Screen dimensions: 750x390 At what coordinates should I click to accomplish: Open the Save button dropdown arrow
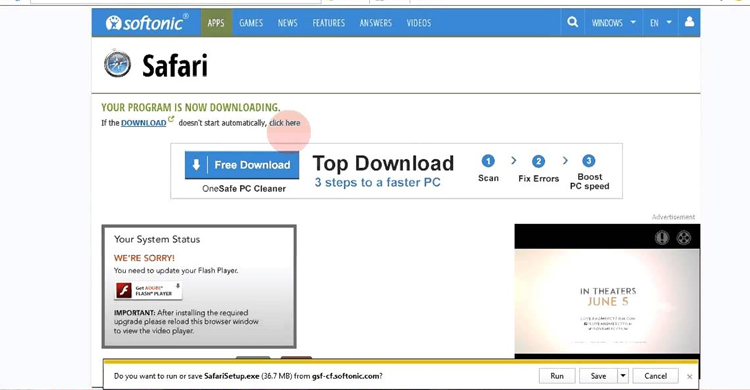623,376
